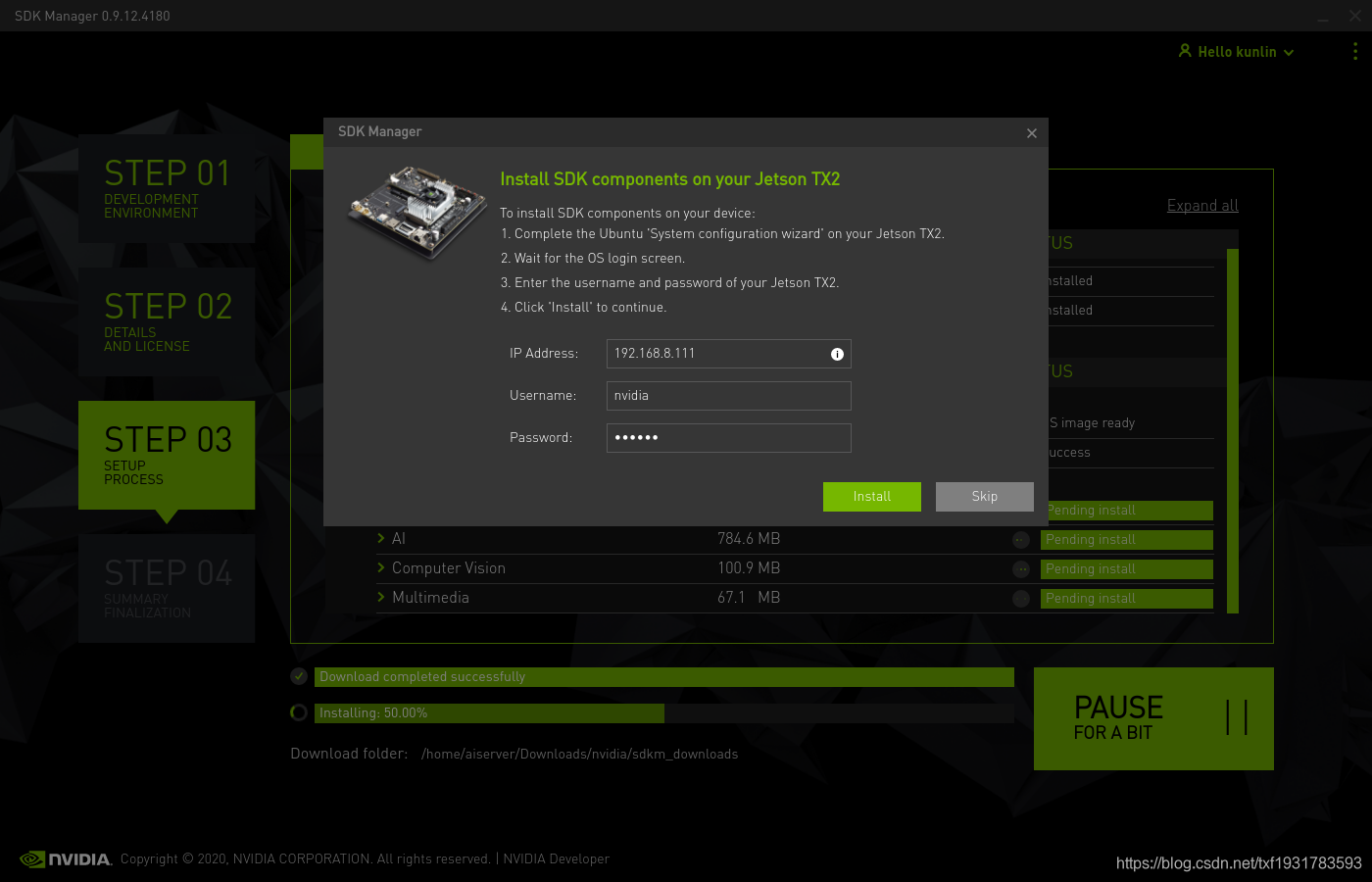Close the SDK Manager dialog
Viewport: 1372px width, 882px height.
click(x=1032, y=133)
